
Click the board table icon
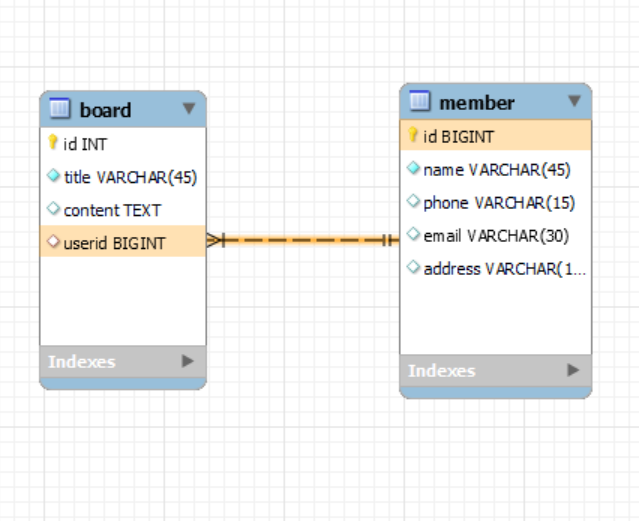click(60, 109)
